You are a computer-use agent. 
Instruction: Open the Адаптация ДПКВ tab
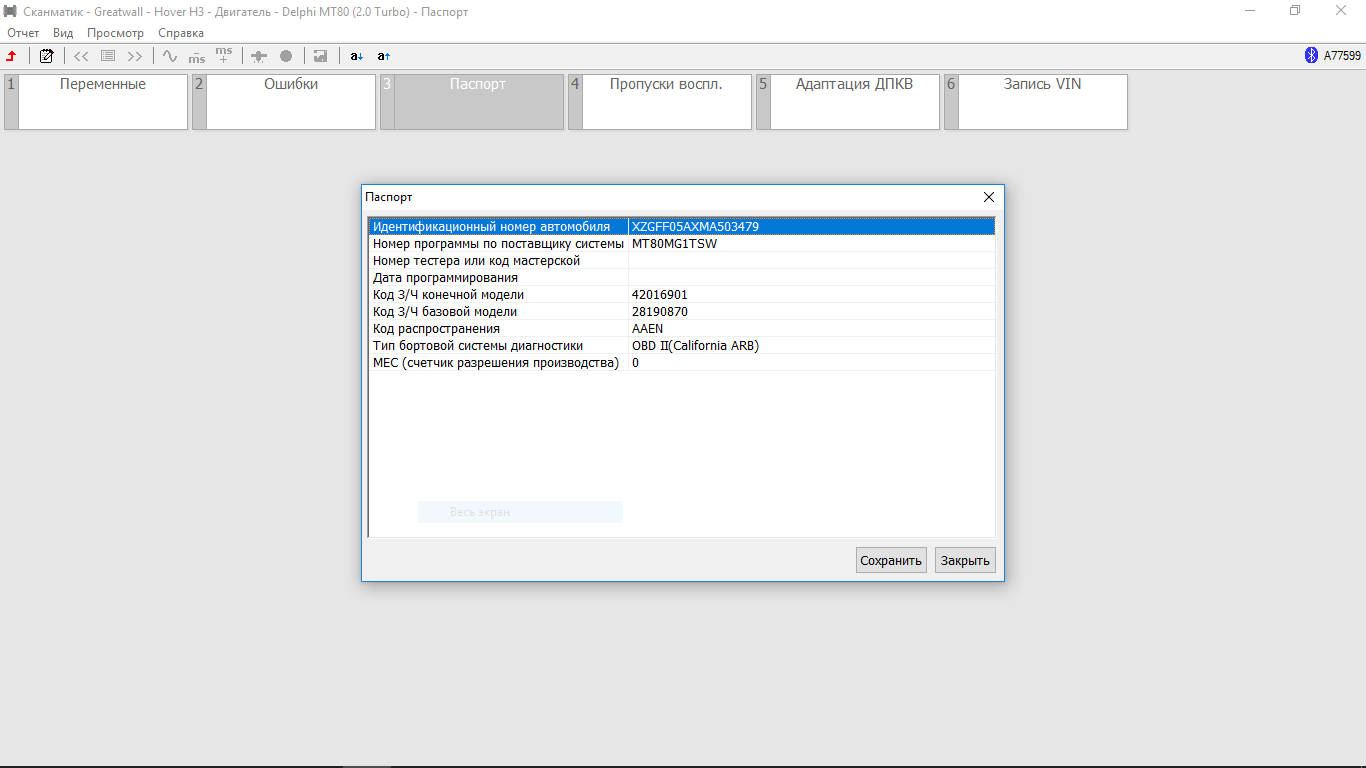click(854, 85)
